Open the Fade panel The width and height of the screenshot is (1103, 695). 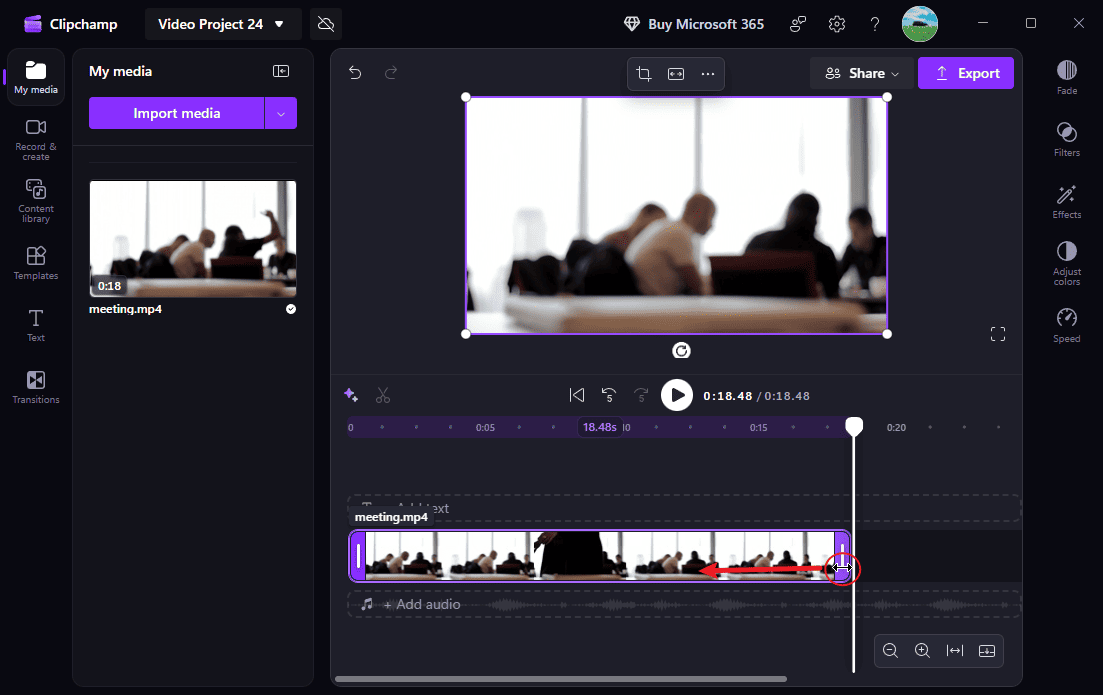coord(1066,77)
